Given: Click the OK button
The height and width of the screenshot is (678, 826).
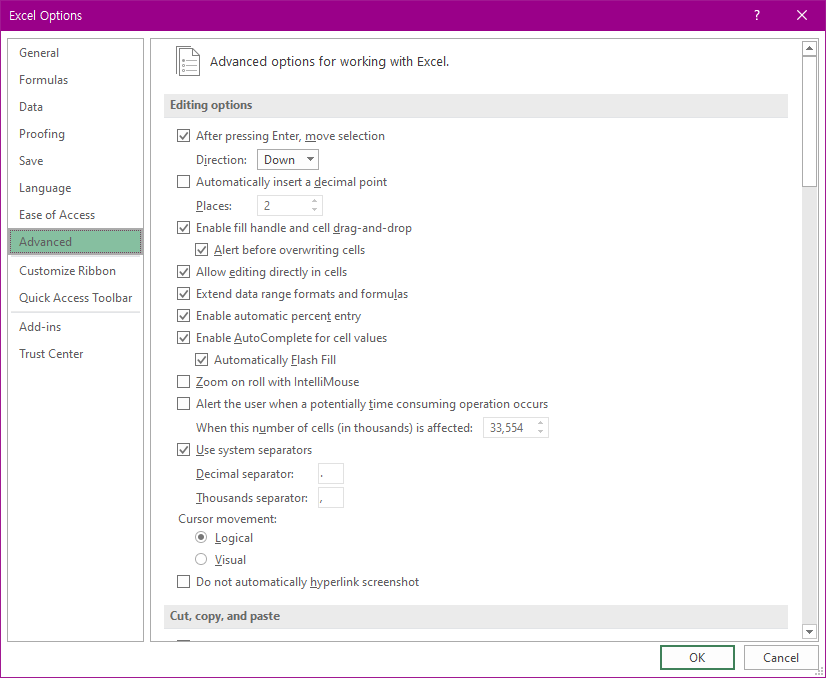Looking at the screenshot, I should pos(697,657).
